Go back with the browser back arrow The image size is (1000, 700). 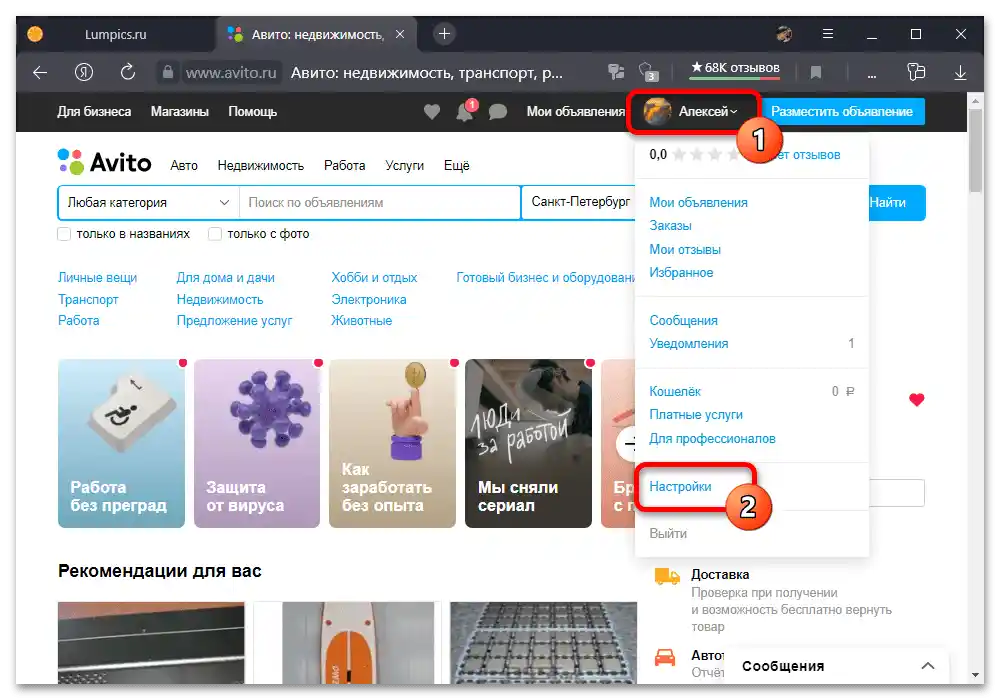[x=40, y=73]
